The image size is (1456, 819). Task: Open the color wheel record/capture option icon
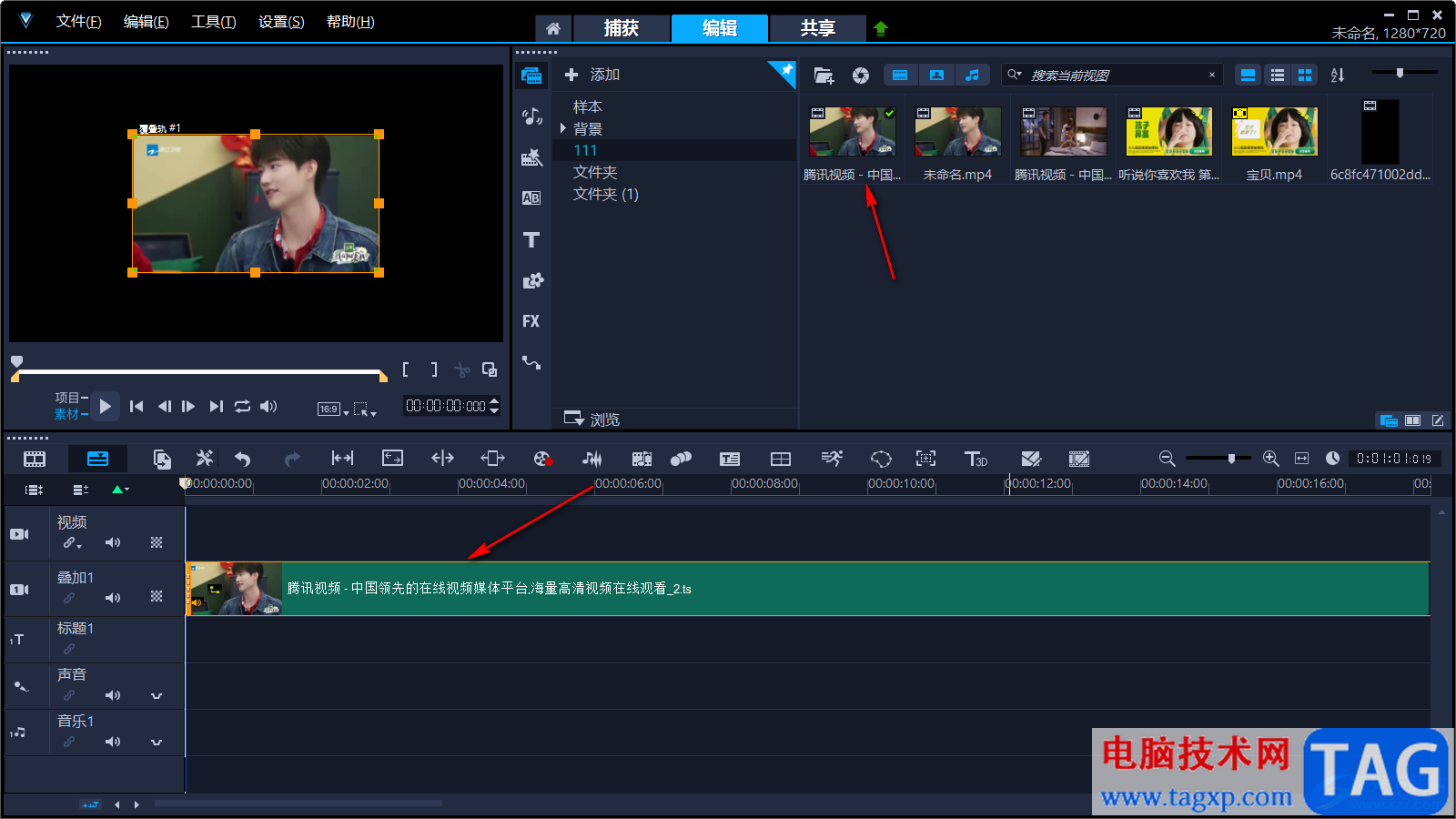coord(543,459)
